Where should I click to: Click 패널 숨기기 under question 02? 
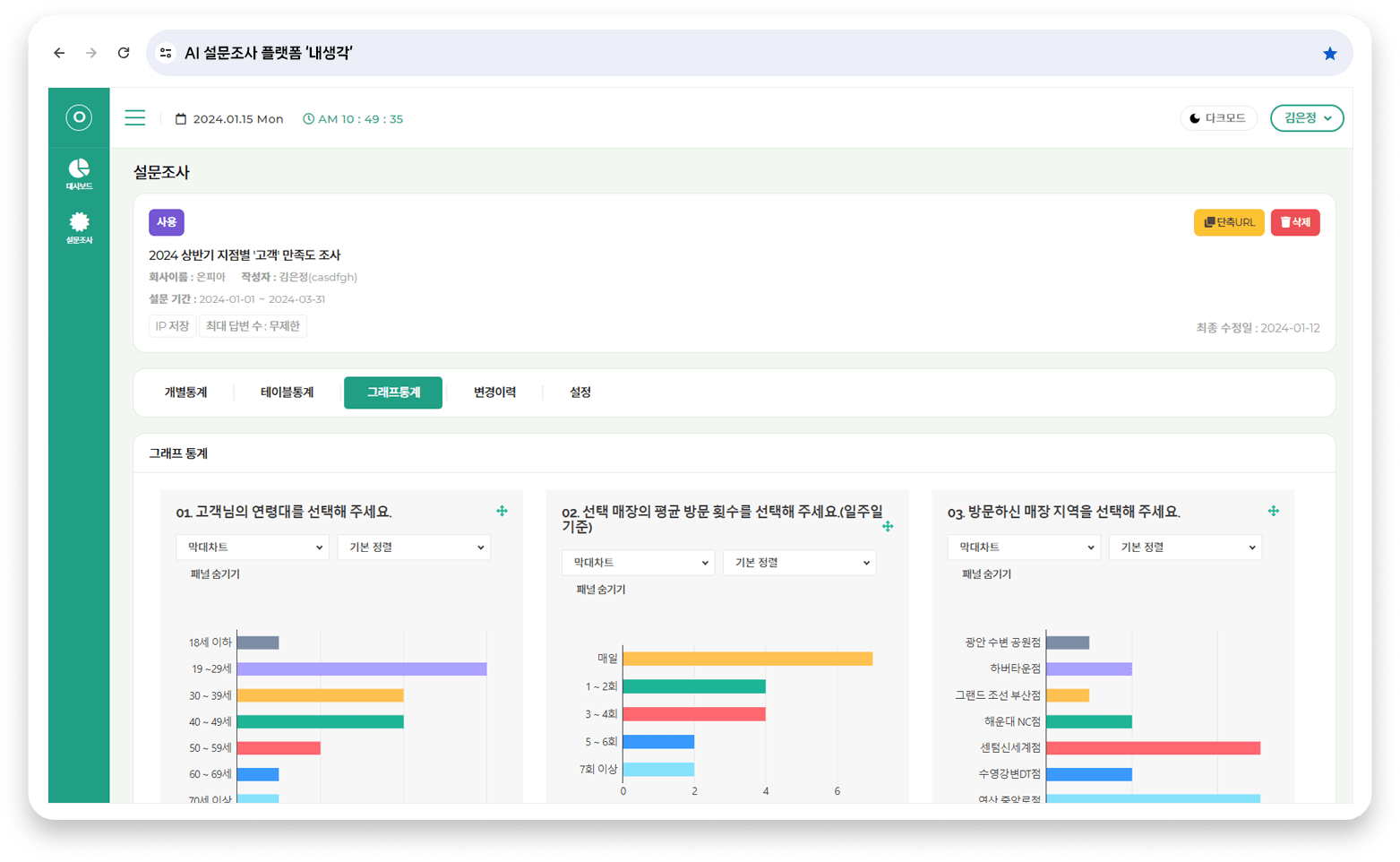pyautogui.click(x=601, y=590)
